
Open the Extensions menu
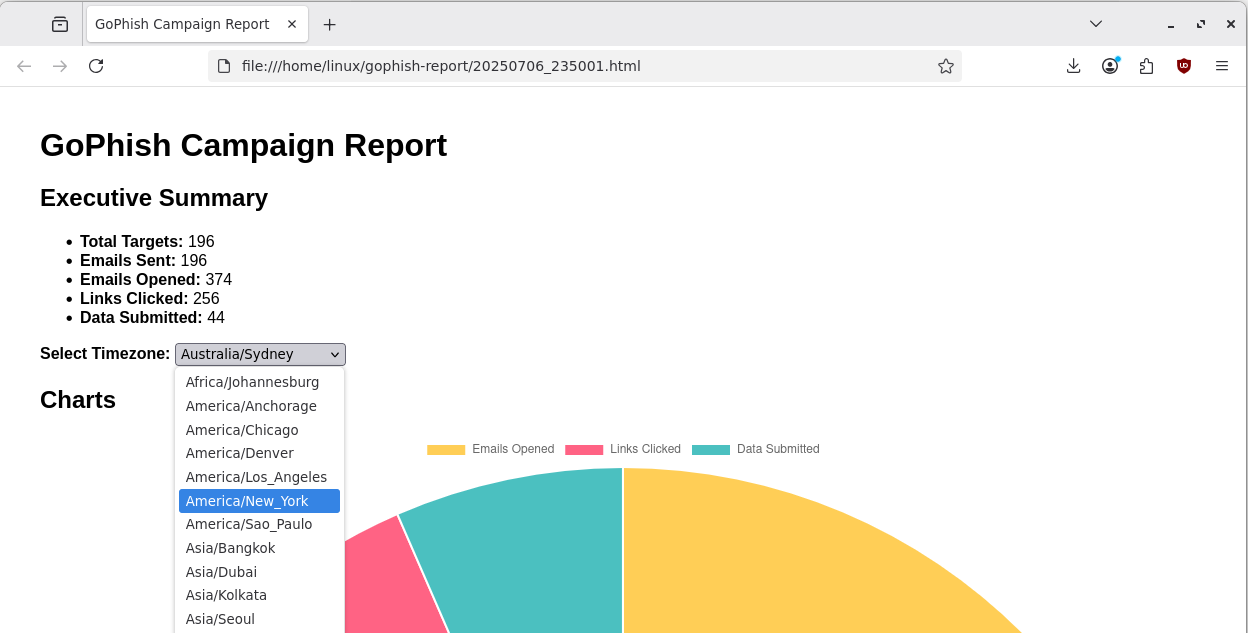coord(1147,66)
